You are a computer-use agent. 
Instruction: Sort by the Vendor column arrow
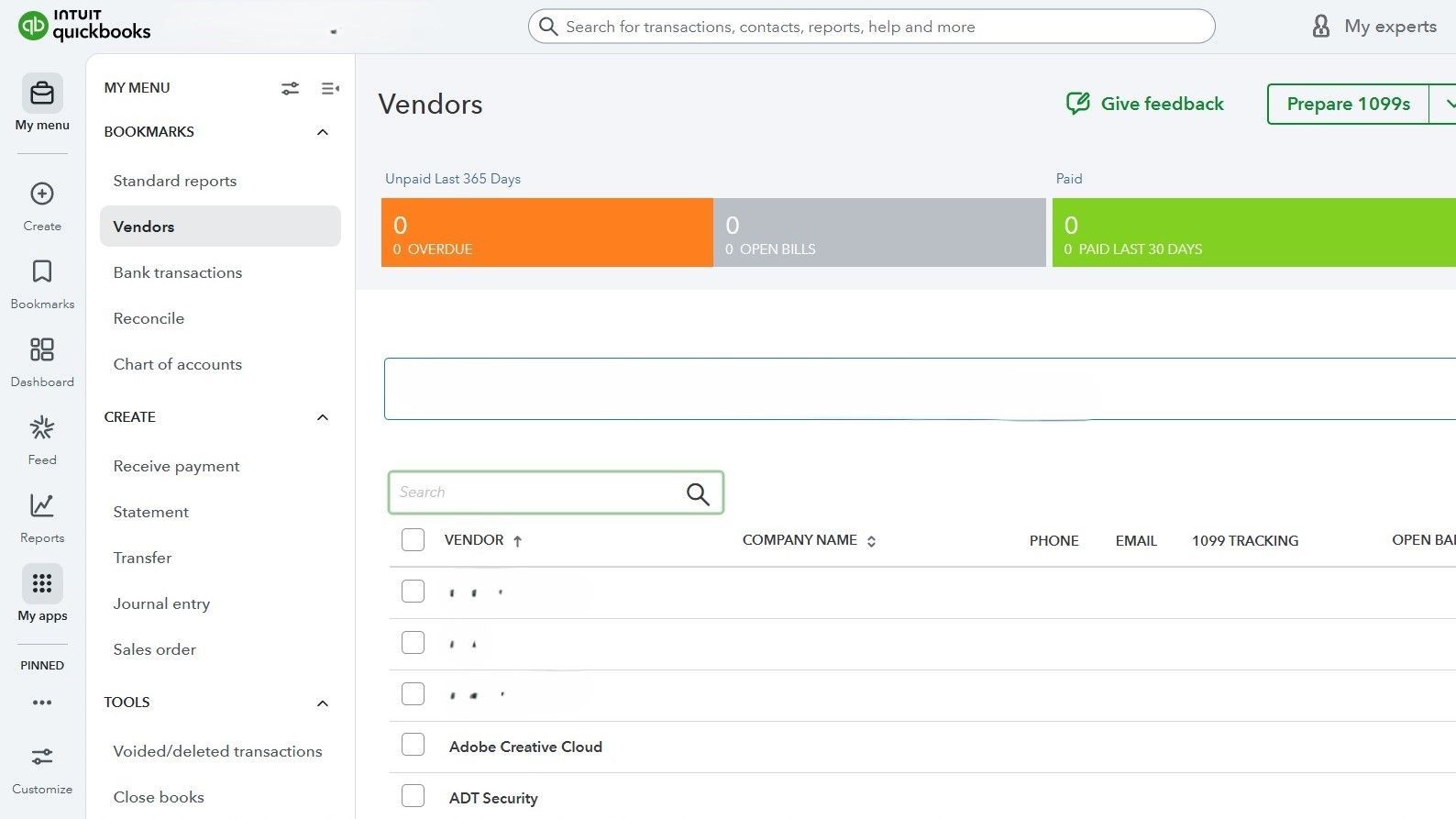point(518,541)
